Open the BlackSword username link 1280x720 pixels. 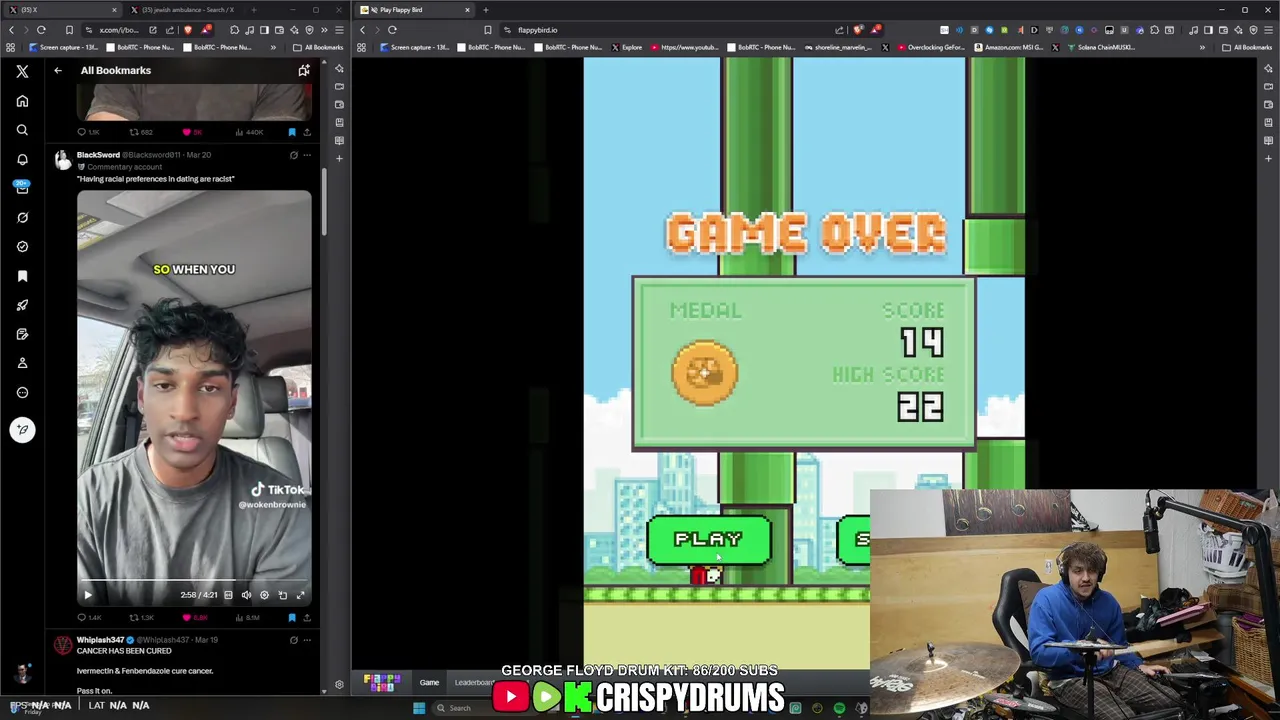[x=98, y=155]
